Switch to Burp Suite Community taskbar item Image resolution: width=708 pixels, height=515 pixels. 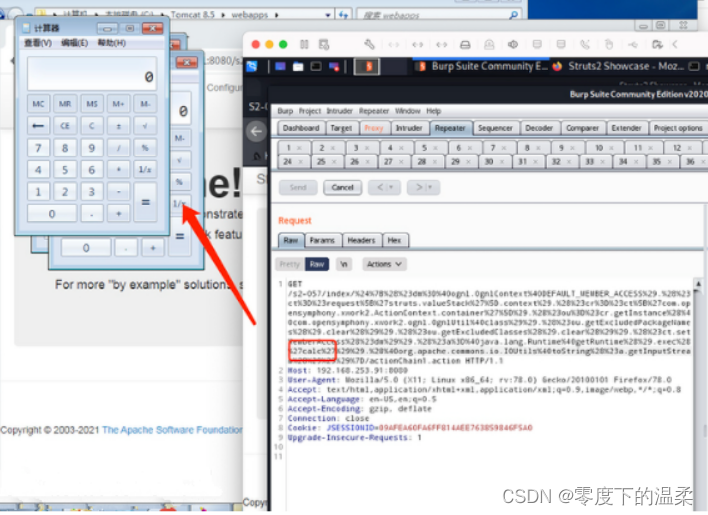482,66
